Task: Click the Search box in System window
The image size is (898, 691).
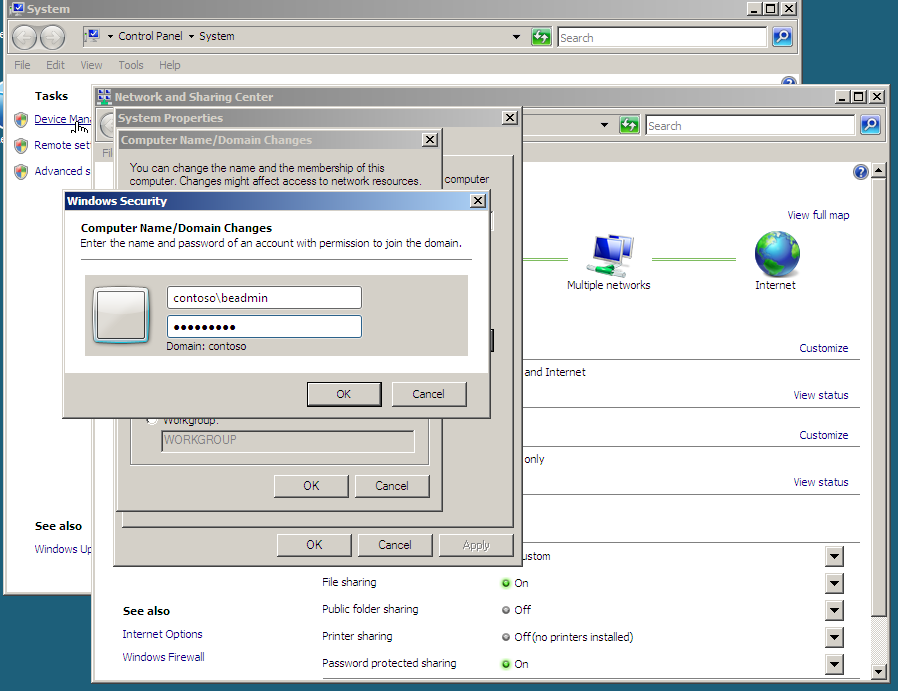Action: (x=662, y=37)
